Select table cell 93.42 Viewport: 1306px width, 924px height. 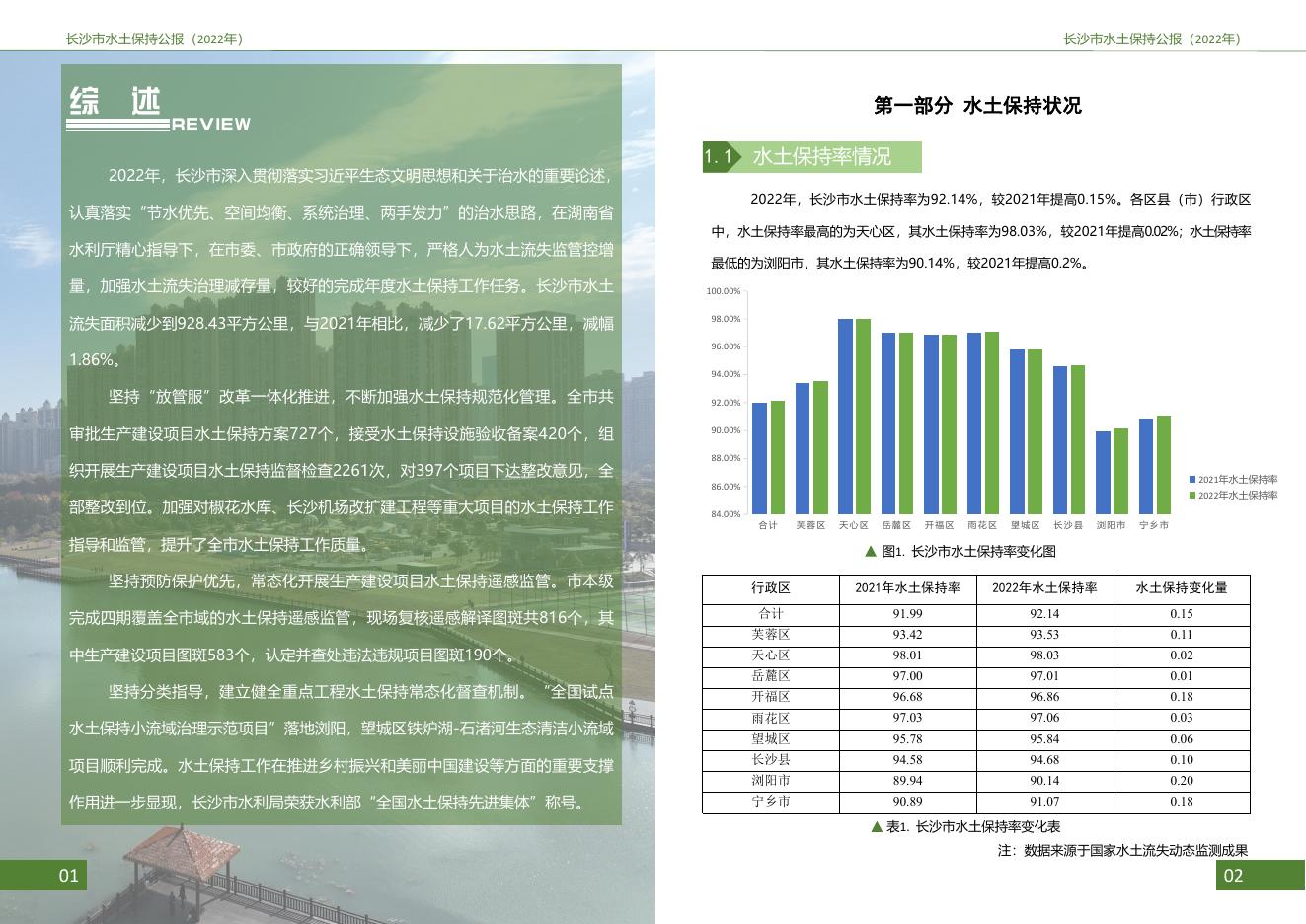click(x=908, y=635)
